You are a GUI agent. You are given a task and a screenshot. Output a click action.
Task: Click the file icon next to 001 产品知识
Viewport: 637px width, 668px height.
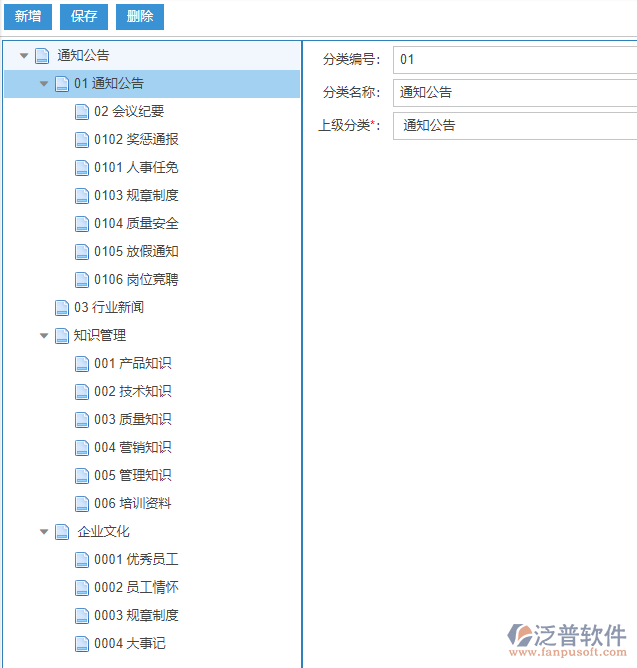82,364
